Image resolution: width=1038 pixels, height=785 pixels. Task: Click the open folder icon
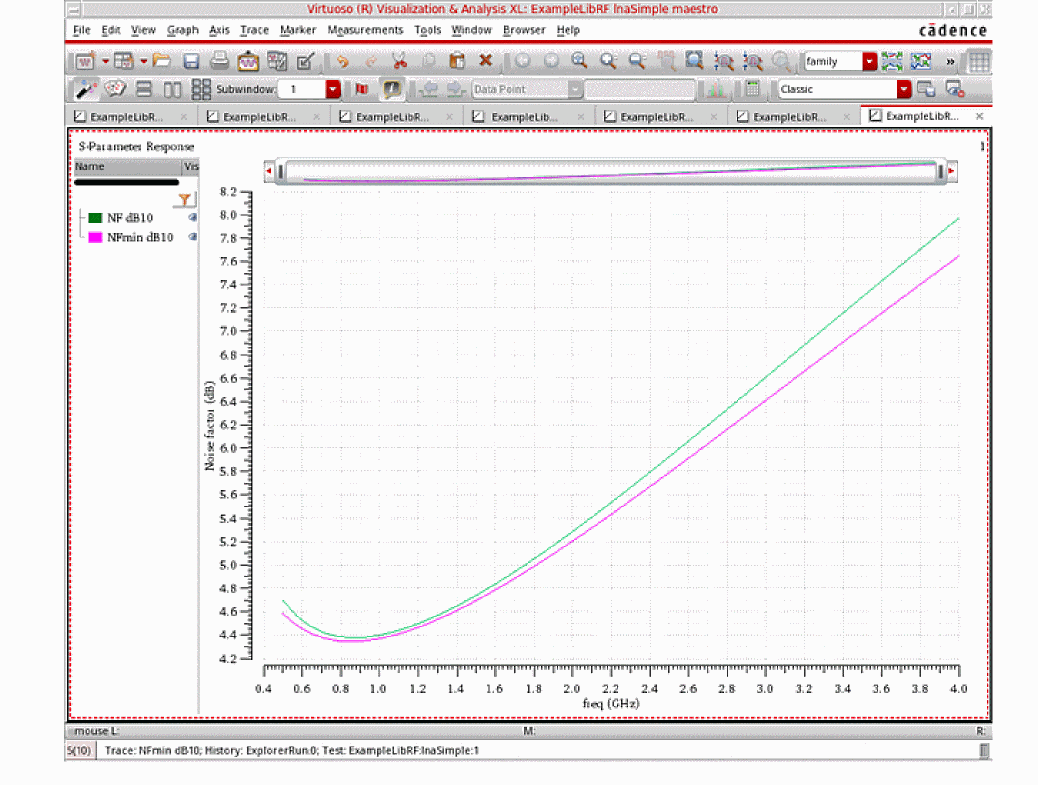point(162,61)
